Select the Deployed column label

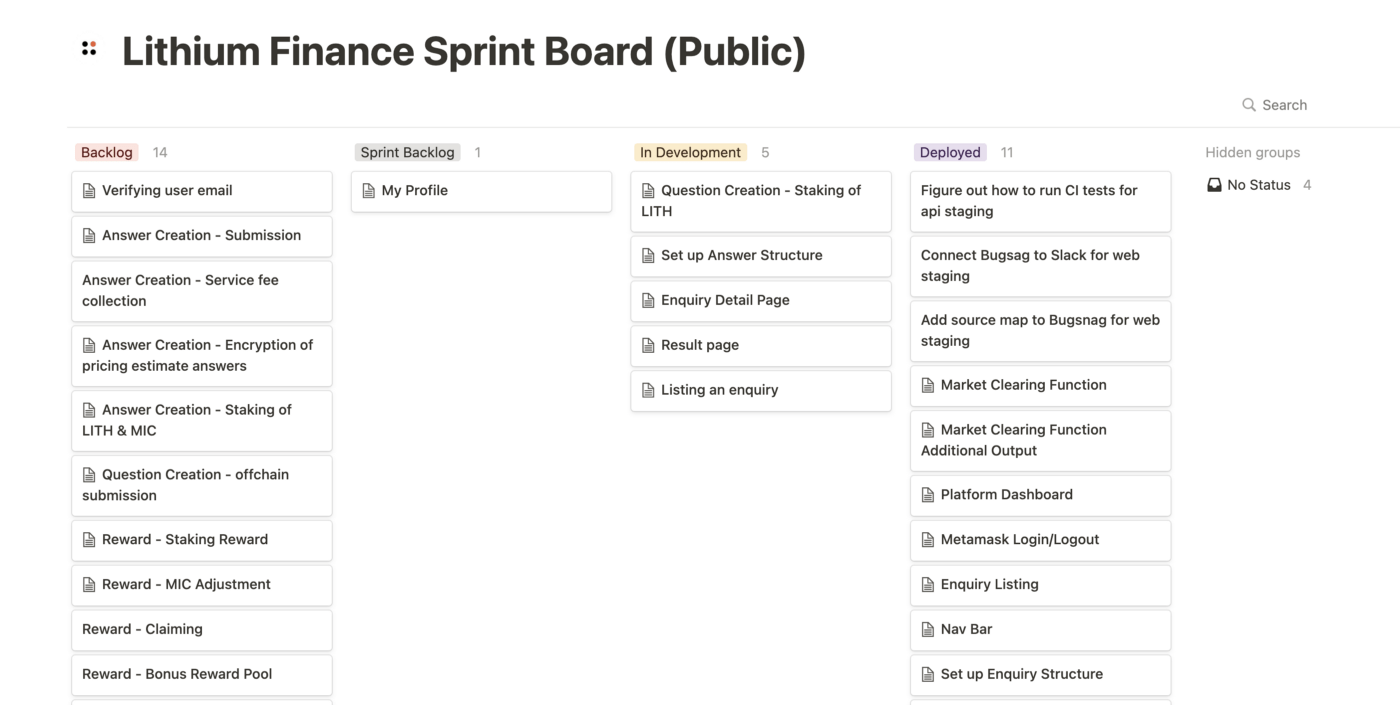(950, 152)
